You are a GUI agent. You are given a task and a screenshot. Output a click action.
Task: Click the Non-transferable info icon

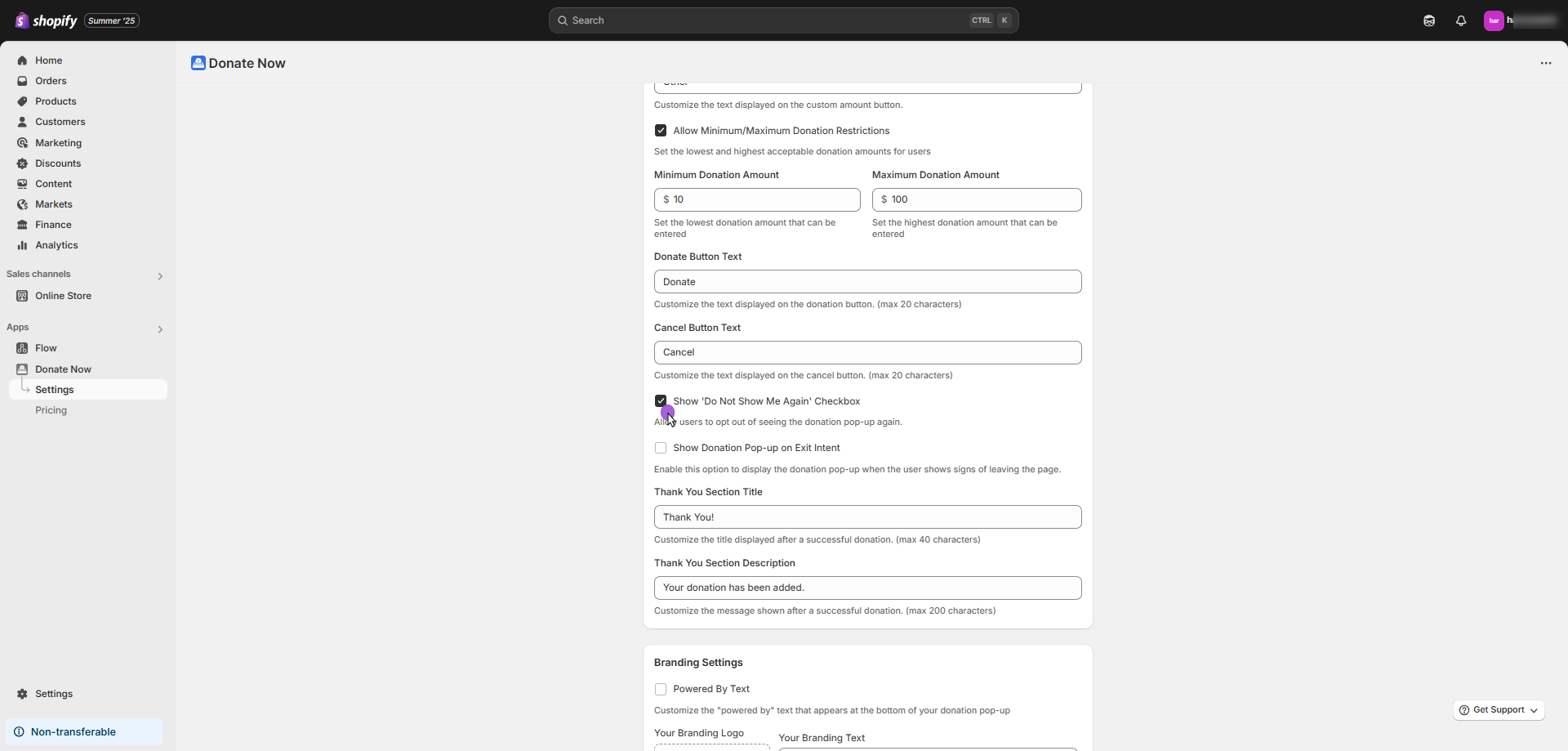[x=19, y=732]
